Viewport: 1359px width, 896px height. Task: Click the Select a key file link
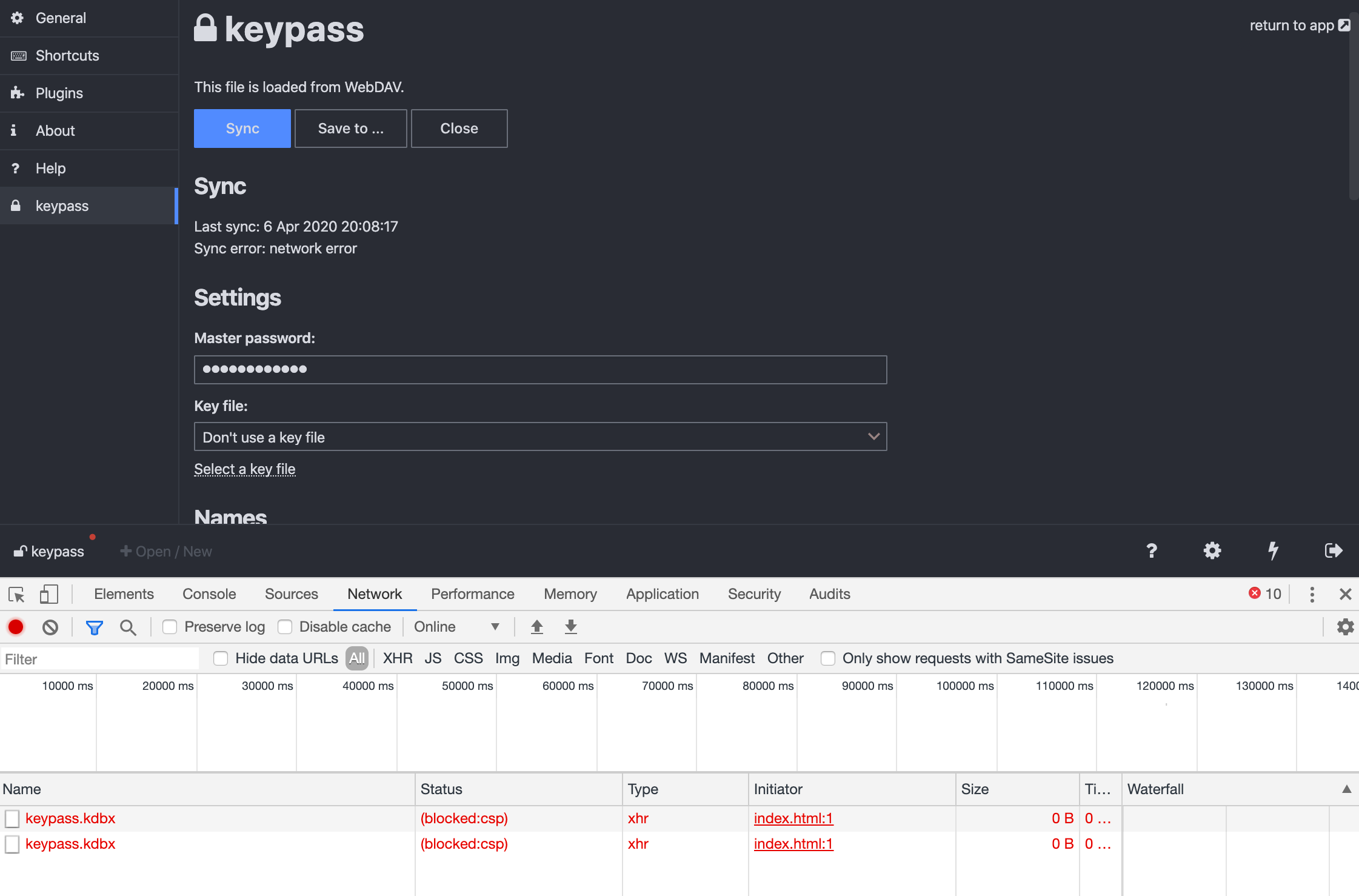(244, 469)
